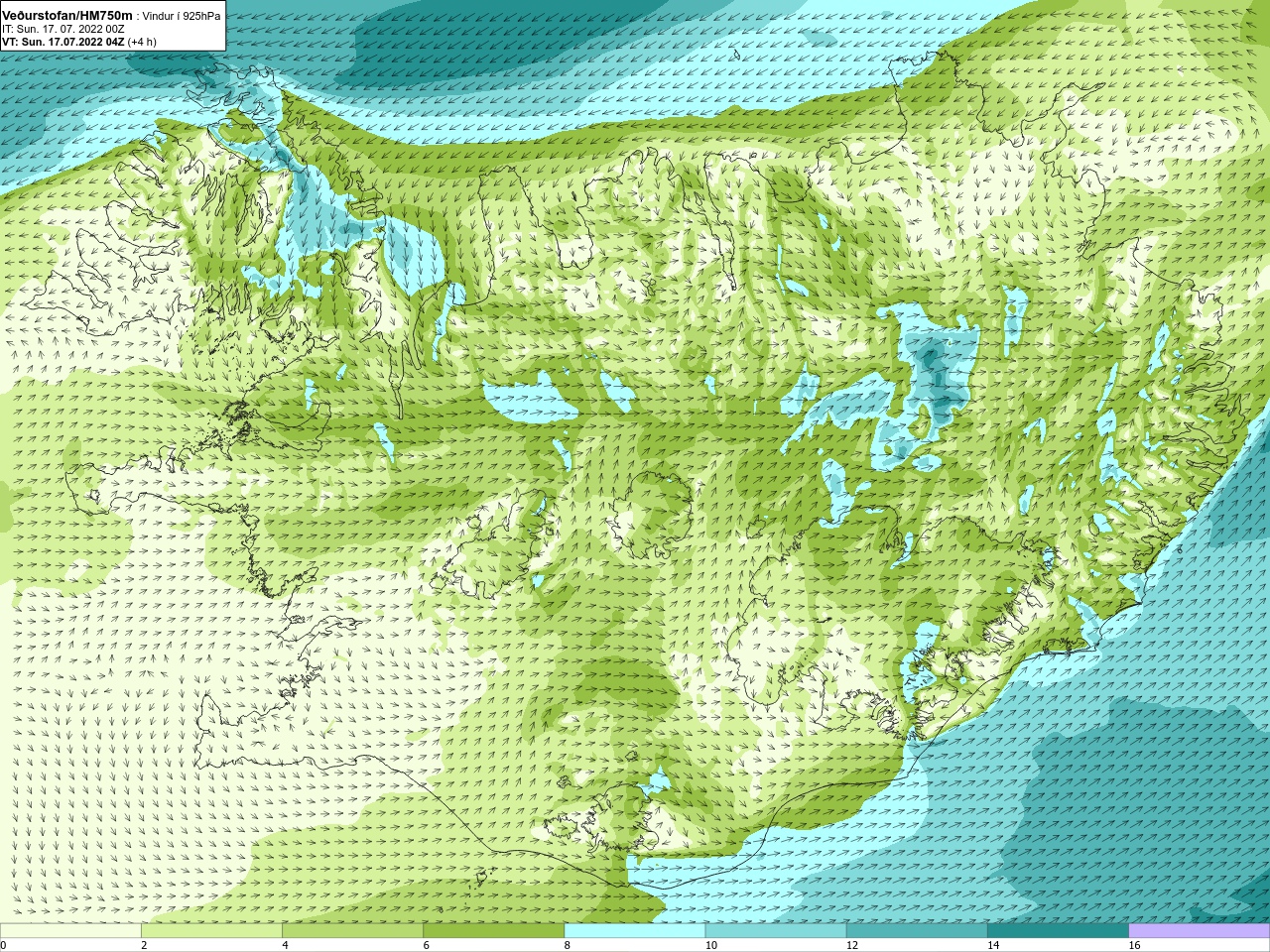Click the light cyan 8–10 legend swatch
Image resolution: width=1270 pixels, height=952 pixels.
pyautogui.click(x=635, y=930)
